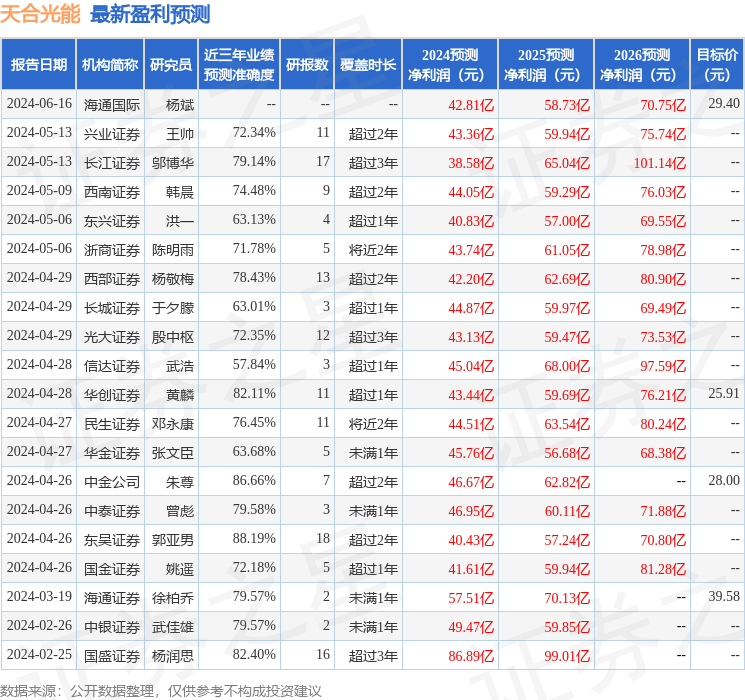
Task: Click target price 25.91
Action: 724,393
